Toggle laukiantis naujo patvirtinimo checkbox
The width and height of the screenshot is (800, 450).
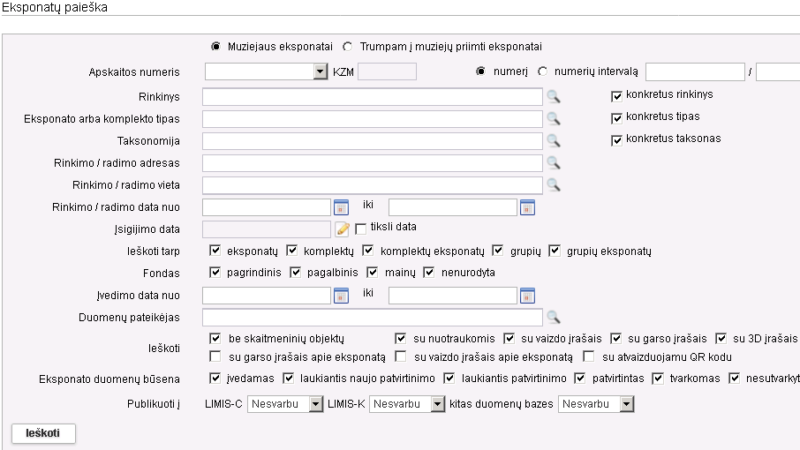coord(289,378)
